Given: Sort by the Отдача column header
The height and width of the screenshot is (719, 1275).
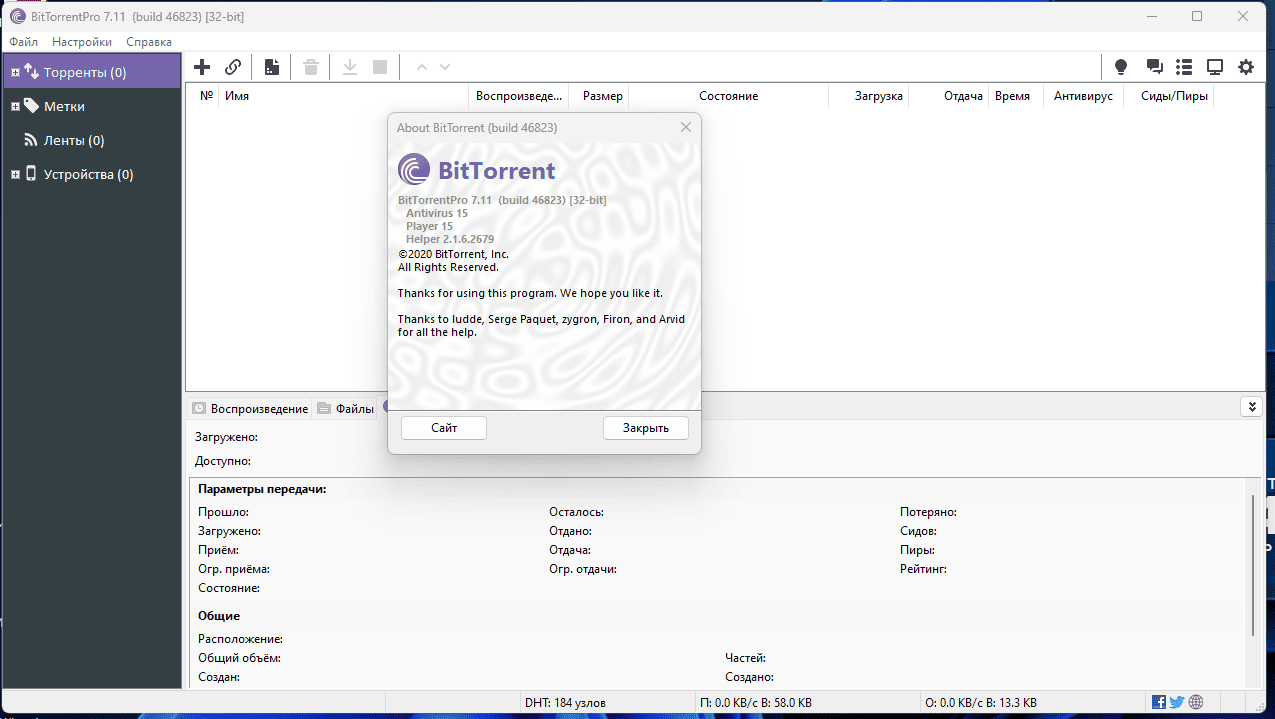Looking at the screenshot, I should coord(949,96).
